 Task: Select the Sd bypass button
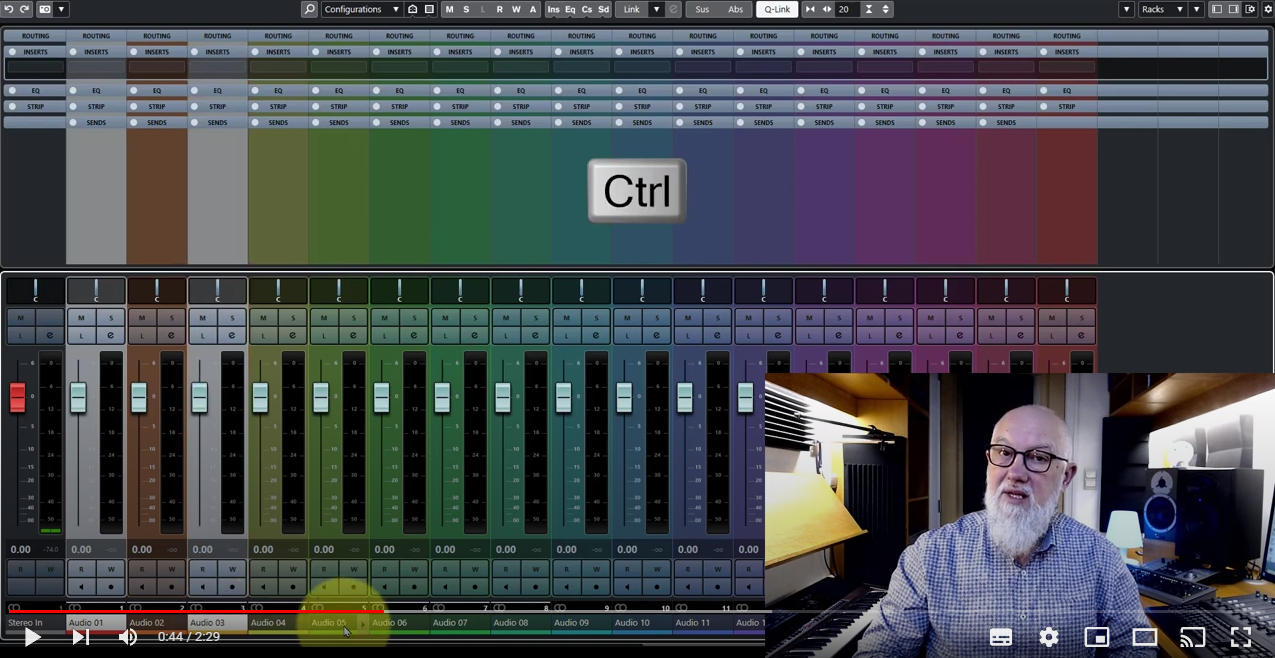coord(604,9)
